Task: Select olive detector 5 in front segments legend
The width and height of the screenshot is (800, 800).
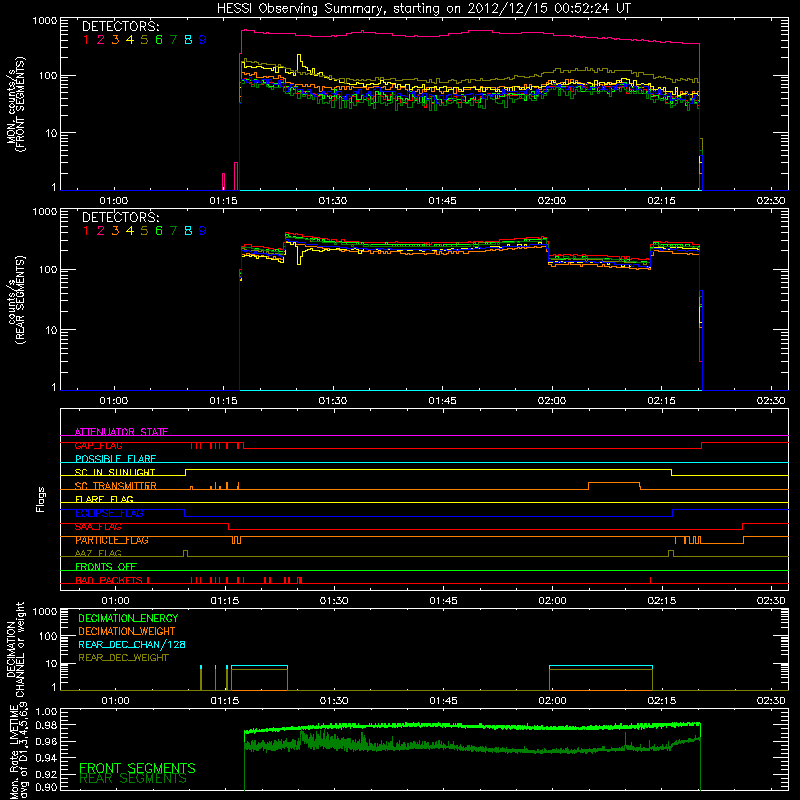Action: click(x=144, y=40)
